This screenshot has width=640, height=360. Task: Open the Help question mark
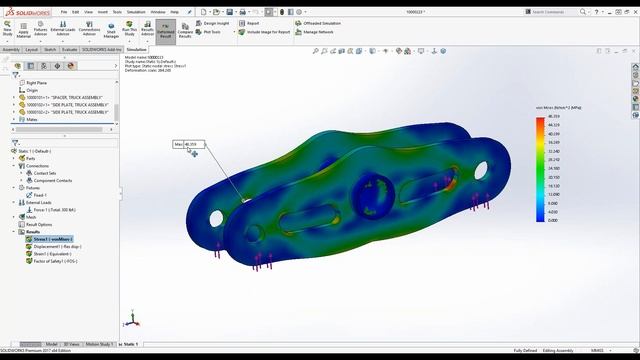(x=596, y=12)
